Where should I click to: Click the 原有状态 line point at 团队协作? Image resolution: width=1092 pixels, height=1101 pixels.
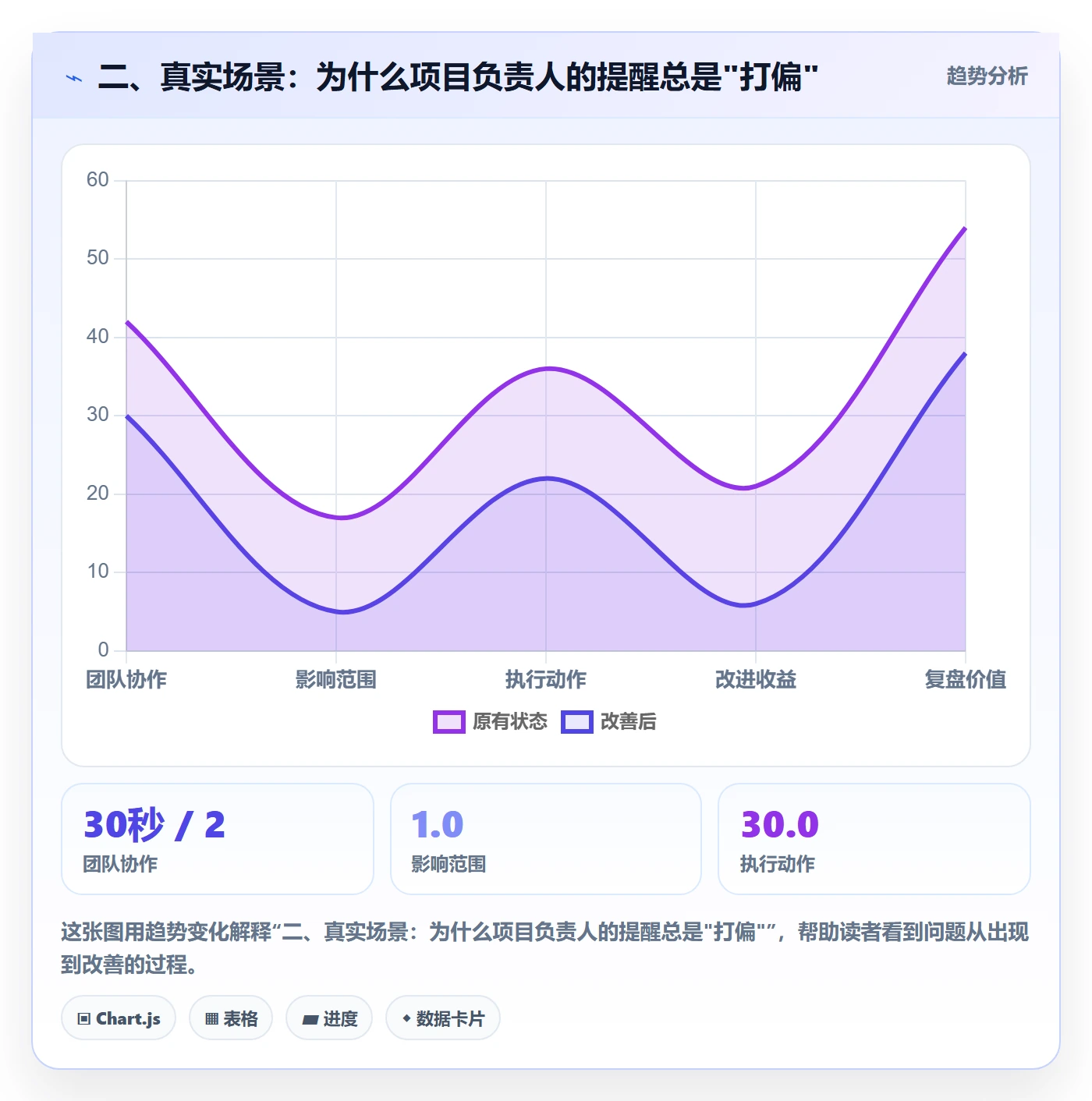[x=126, y=321]
